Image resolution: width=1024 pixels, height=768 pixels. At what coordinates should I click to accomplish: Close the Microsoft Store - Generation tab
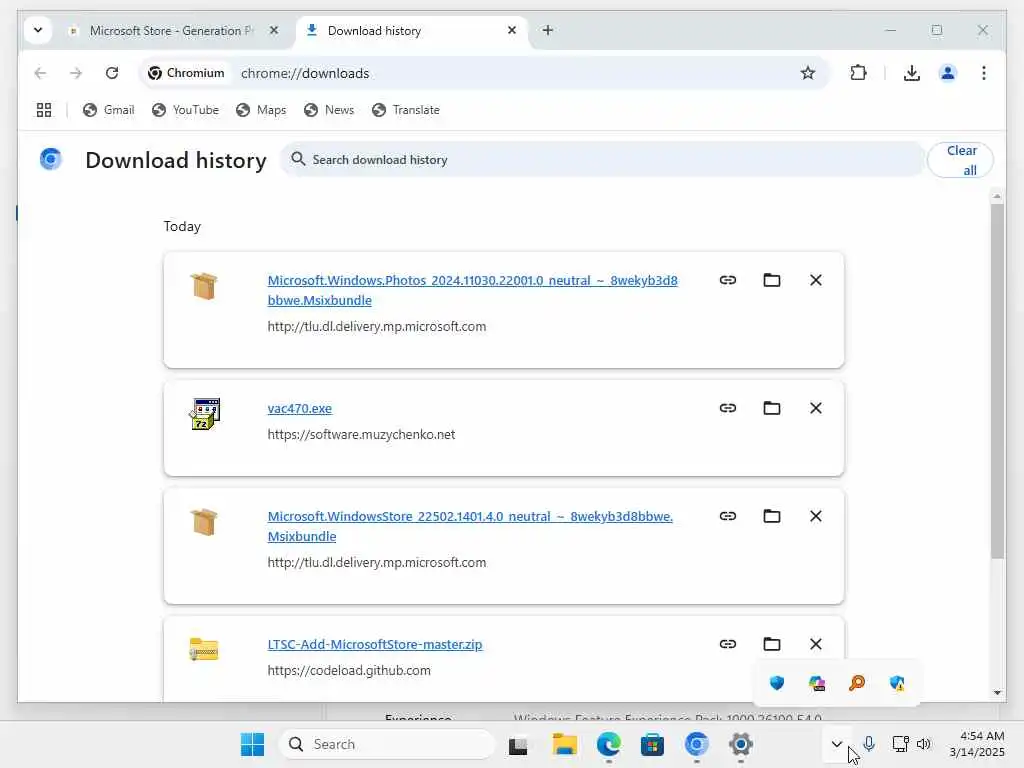[x=274, y=31]
